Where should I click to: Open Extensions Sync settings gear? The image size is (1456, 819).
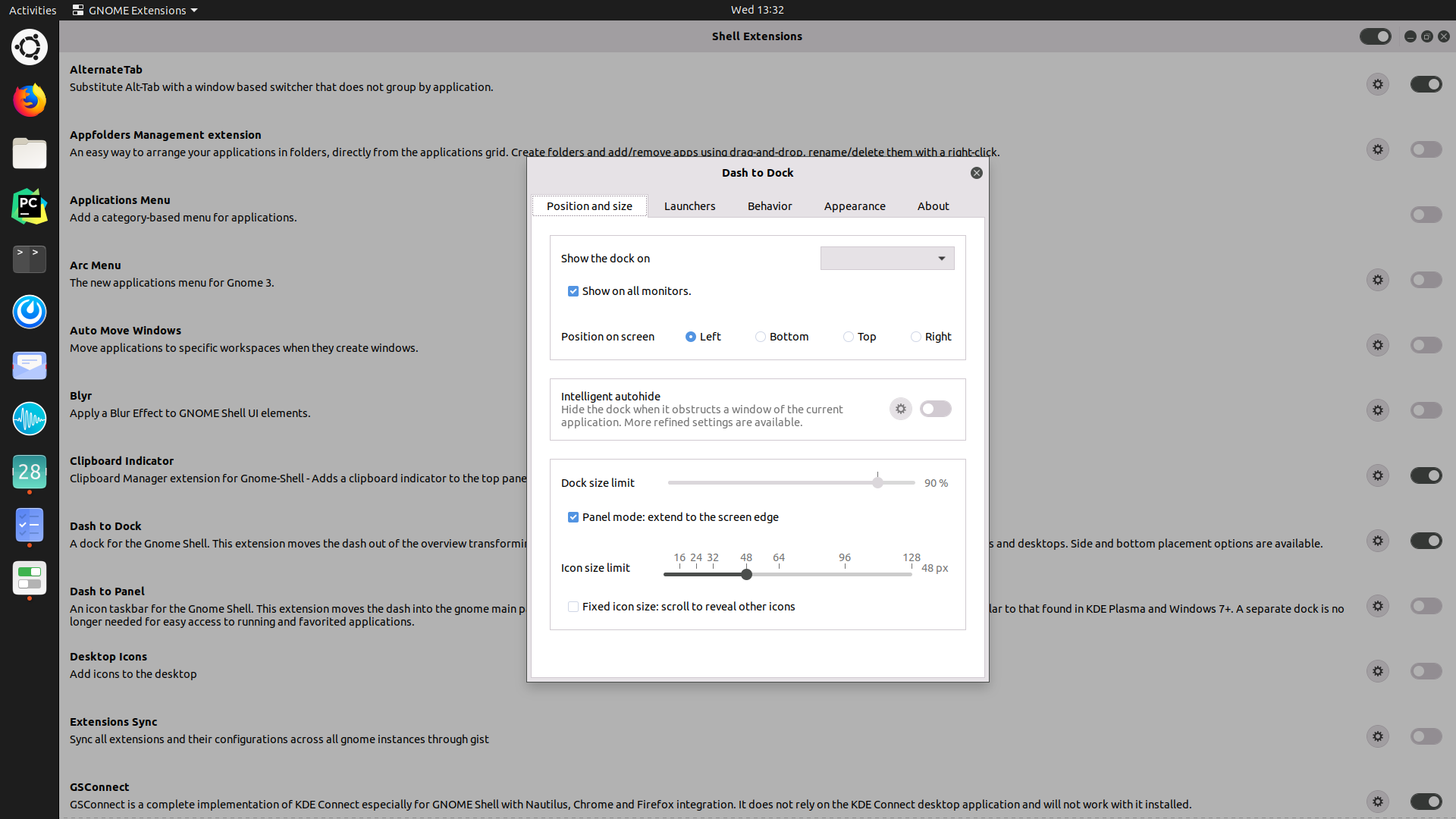tap(1378, 736)
